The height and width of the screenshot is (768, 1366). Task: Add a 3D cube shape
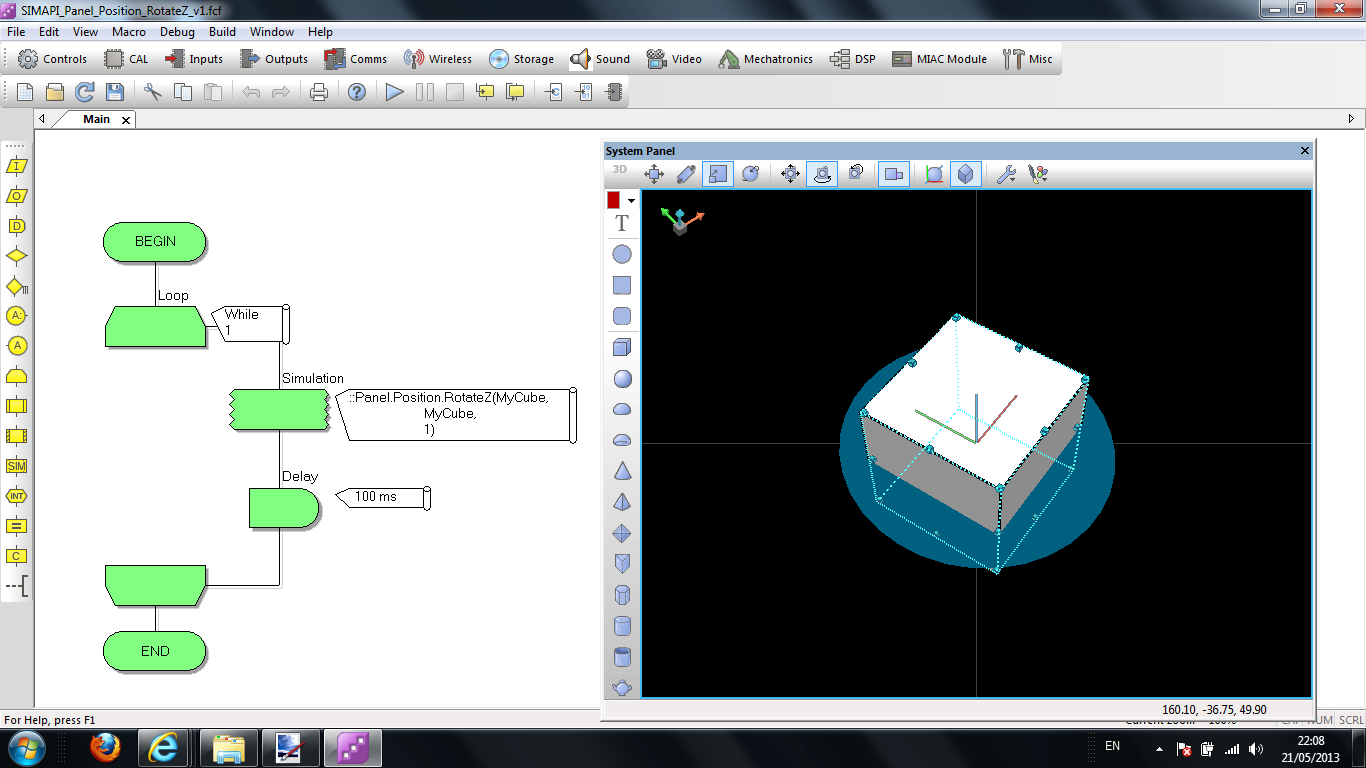coord(622,347)
